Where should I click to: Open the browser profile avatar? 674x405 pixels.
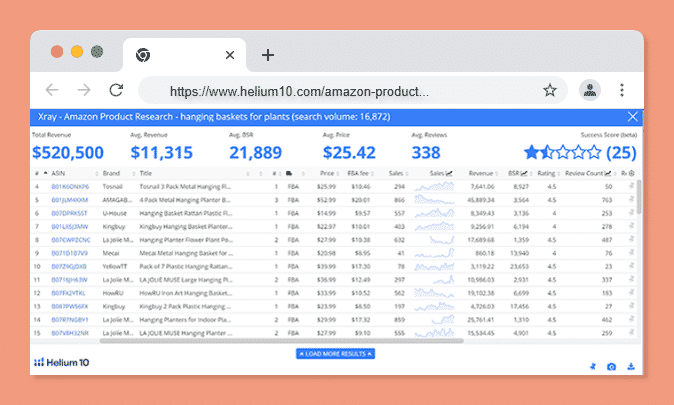point(590,90)
